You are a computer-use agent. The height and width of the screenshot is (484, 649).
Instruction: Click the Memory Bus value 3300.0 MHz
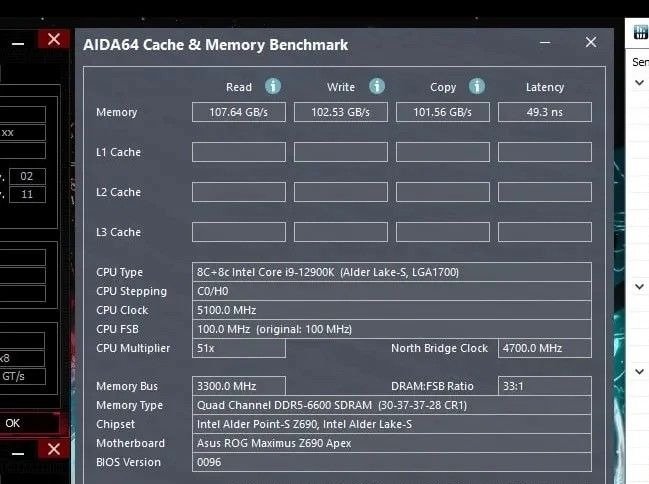coord(239,386)
